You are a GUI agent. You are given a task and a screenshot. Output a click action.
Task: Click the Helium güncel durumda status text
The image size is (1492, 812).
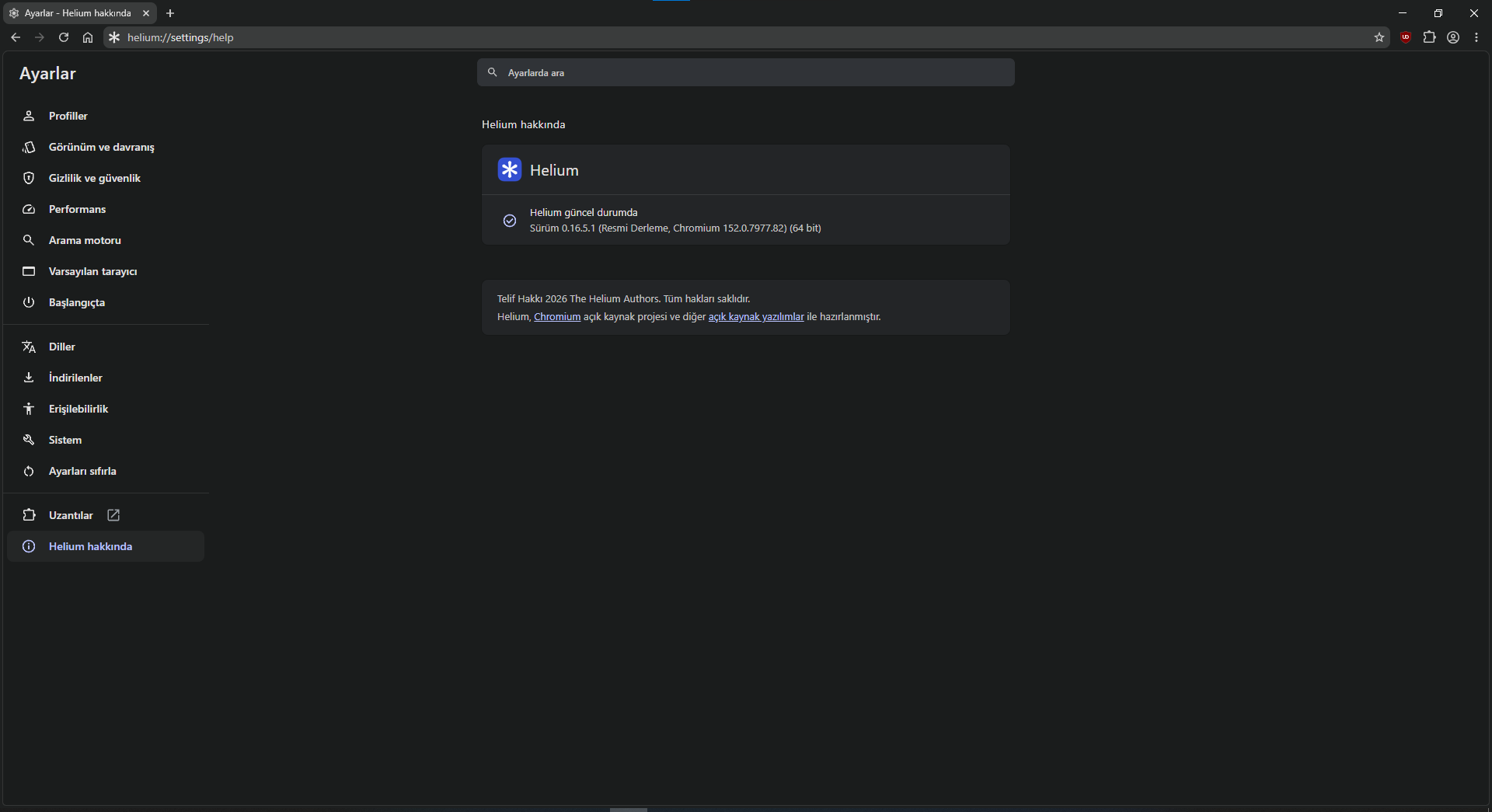(584, 213)
